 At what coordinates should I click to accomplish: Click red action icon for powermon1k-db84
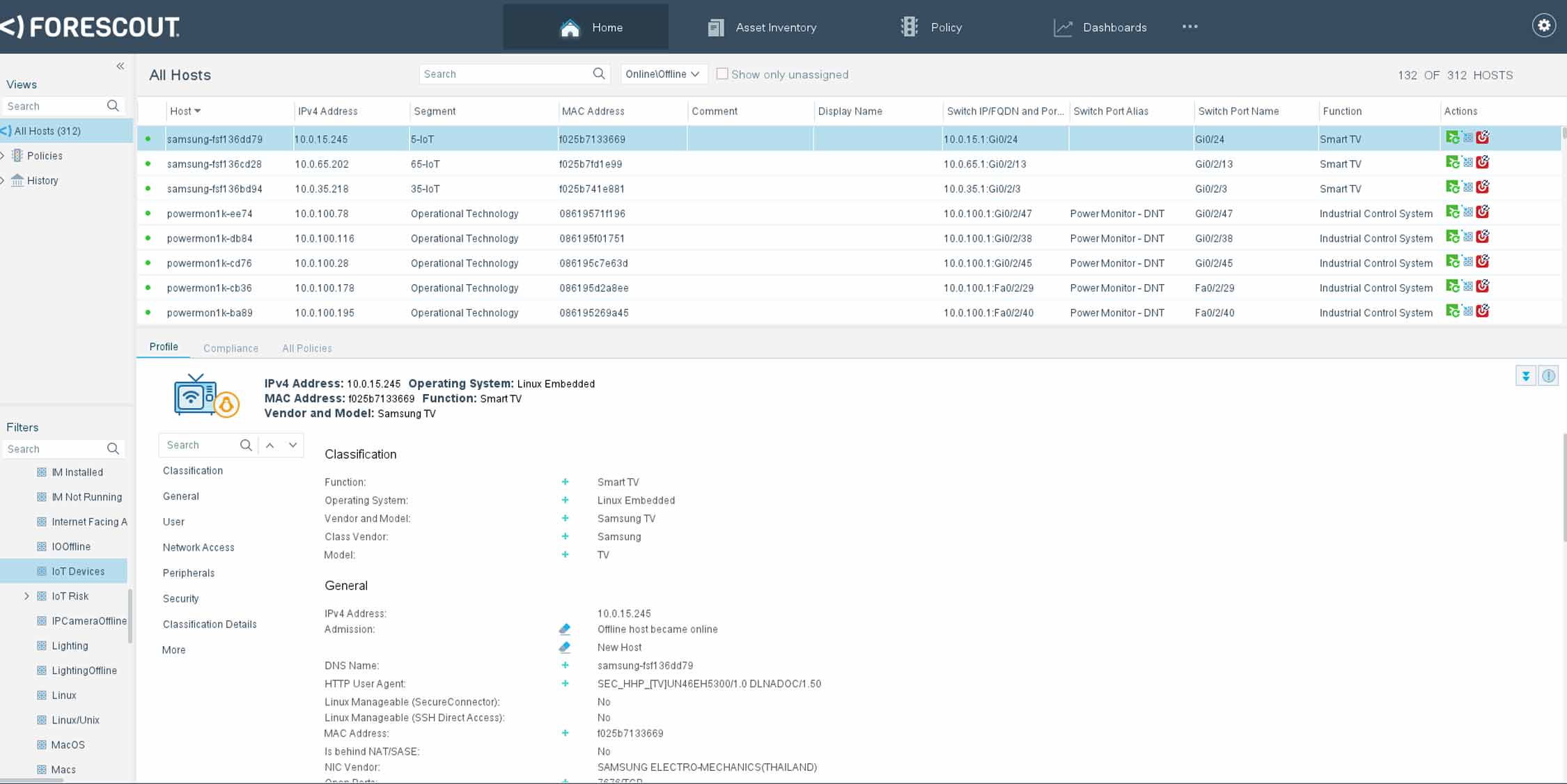point(1482,237)
